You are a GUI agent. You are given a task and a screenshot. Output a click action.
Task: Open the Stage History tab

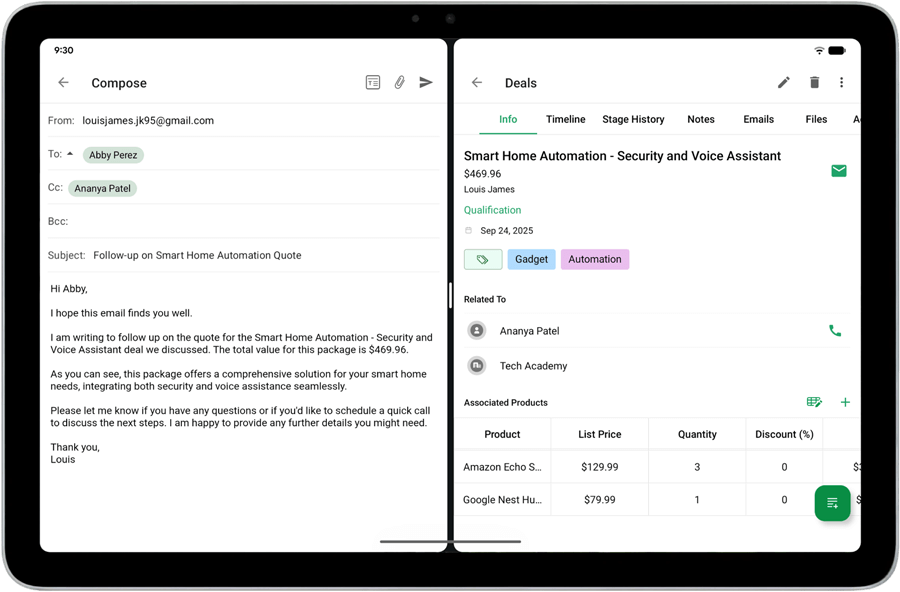633,119
